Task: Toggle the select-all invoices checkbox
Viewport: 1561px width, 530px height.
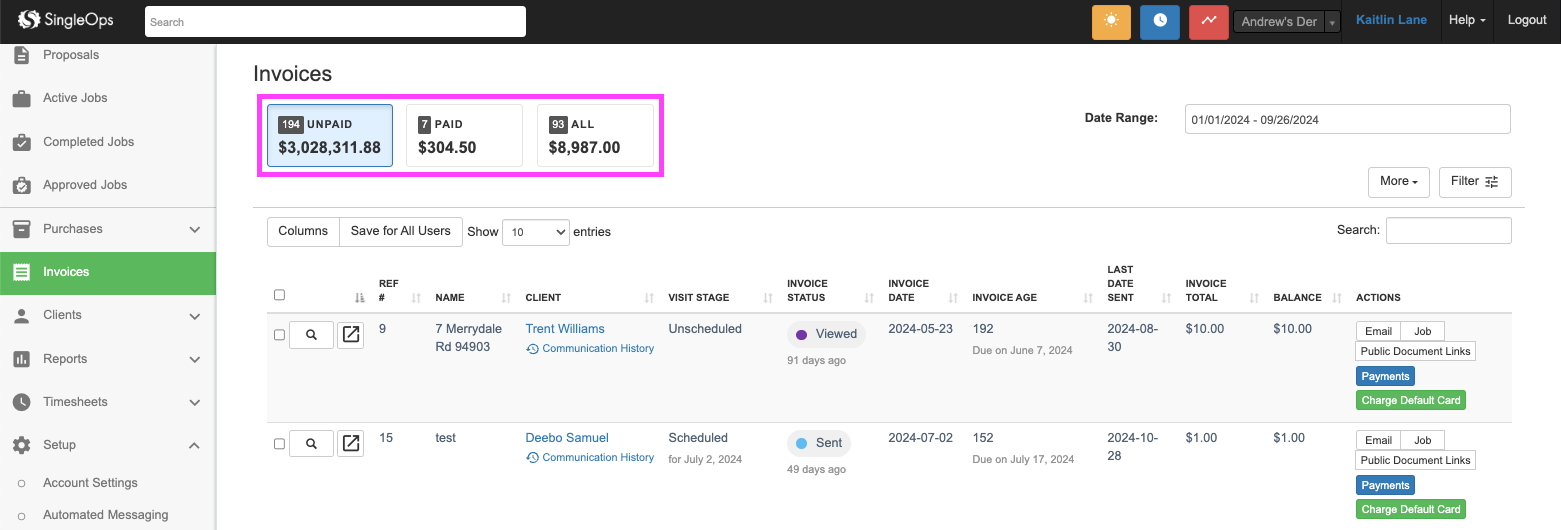Action: 279,295
